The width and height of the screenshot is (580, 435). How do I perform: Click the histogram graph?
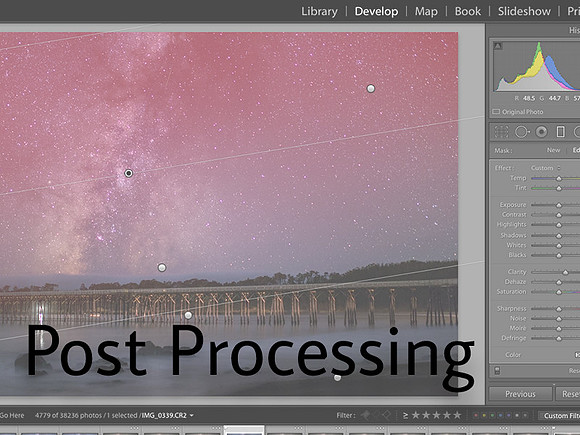[x=537, y=66]
